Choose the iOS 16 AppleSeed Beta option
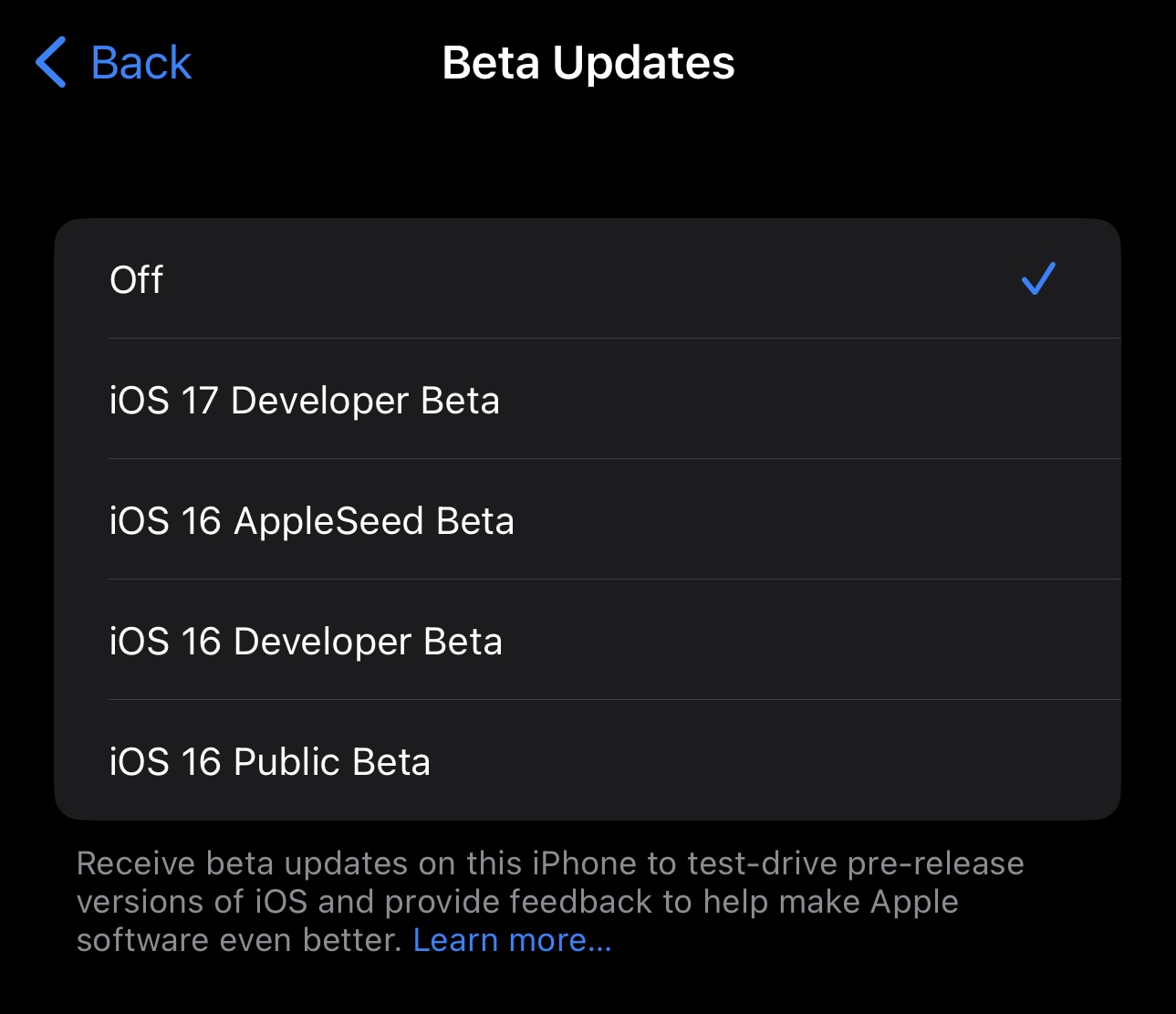 pyautogui.click(x=312, y=520)
